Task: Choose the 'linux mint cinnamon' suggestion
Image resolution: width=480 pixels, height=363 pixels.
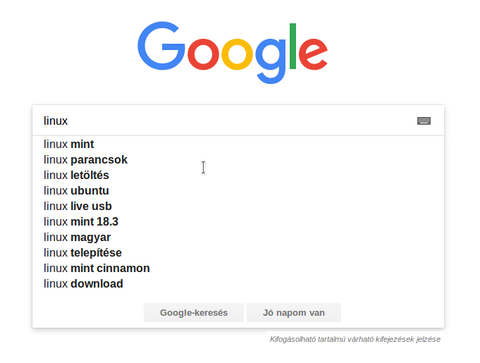Action: pos(238,268)
